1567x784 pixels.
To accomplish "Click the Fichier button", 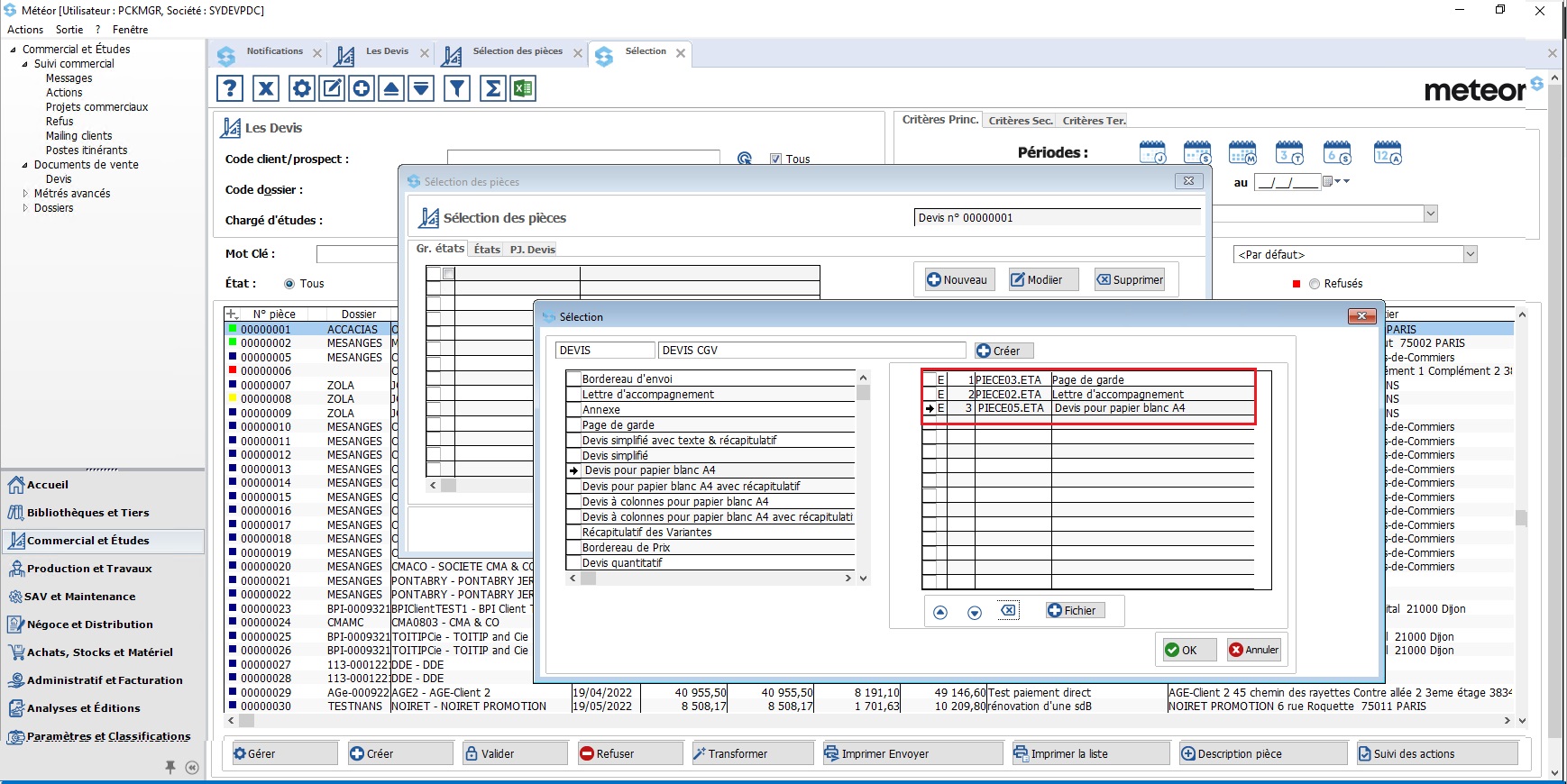I will pos(1074,611).
